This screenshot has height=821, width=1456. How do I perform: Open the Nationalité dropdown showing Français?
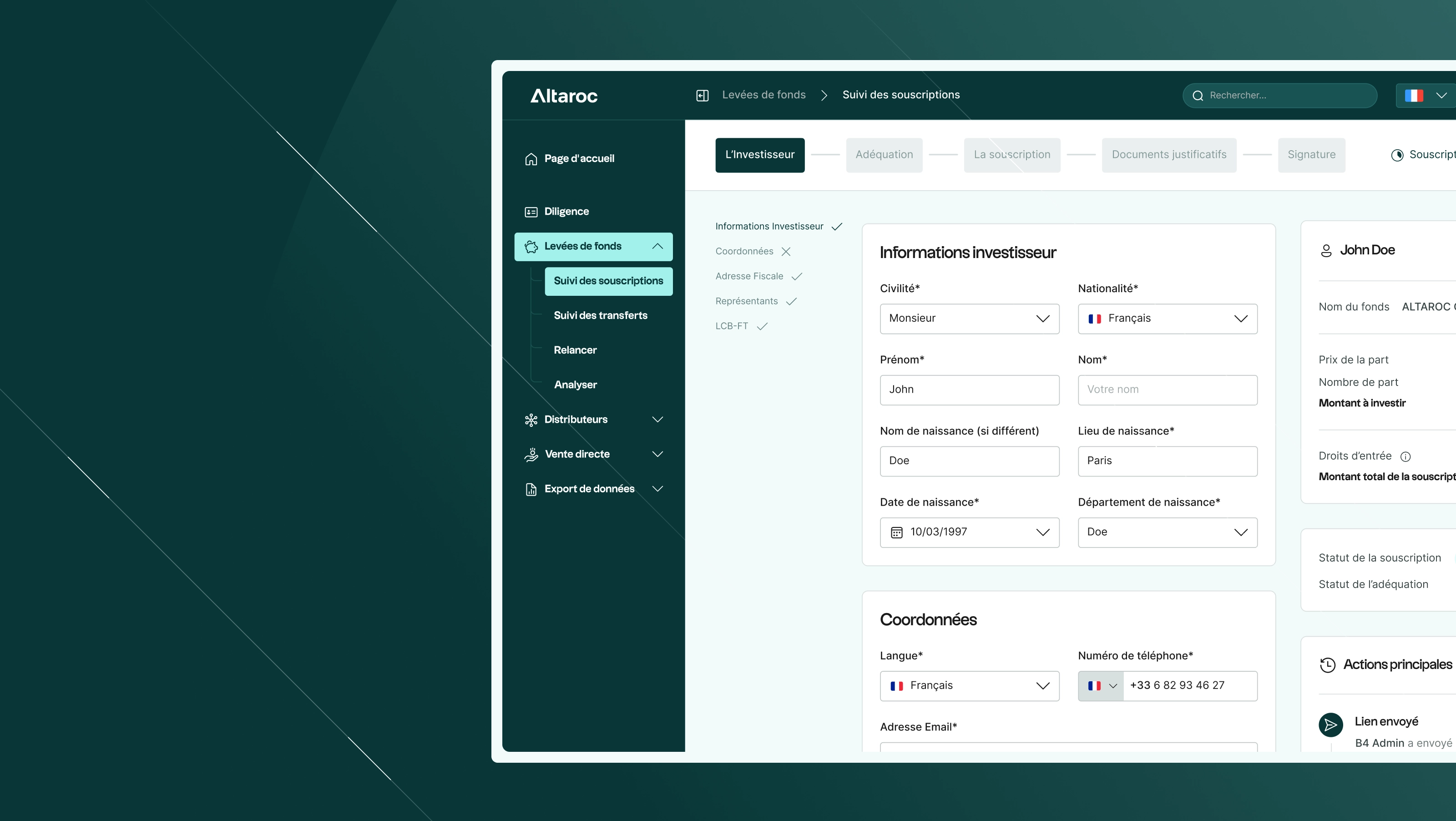tap(1167, 318)
